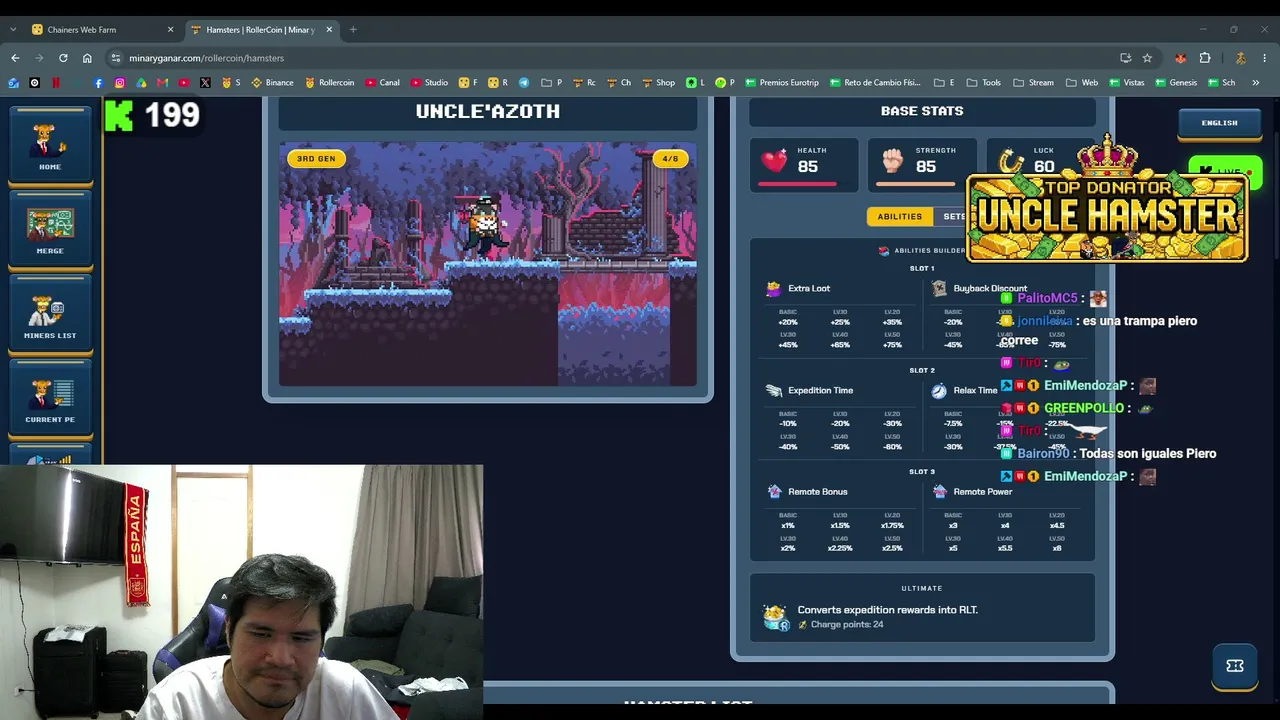Open the Canal YouTube bookmark
Screen dimensions: 1280x720
point(383,83)
